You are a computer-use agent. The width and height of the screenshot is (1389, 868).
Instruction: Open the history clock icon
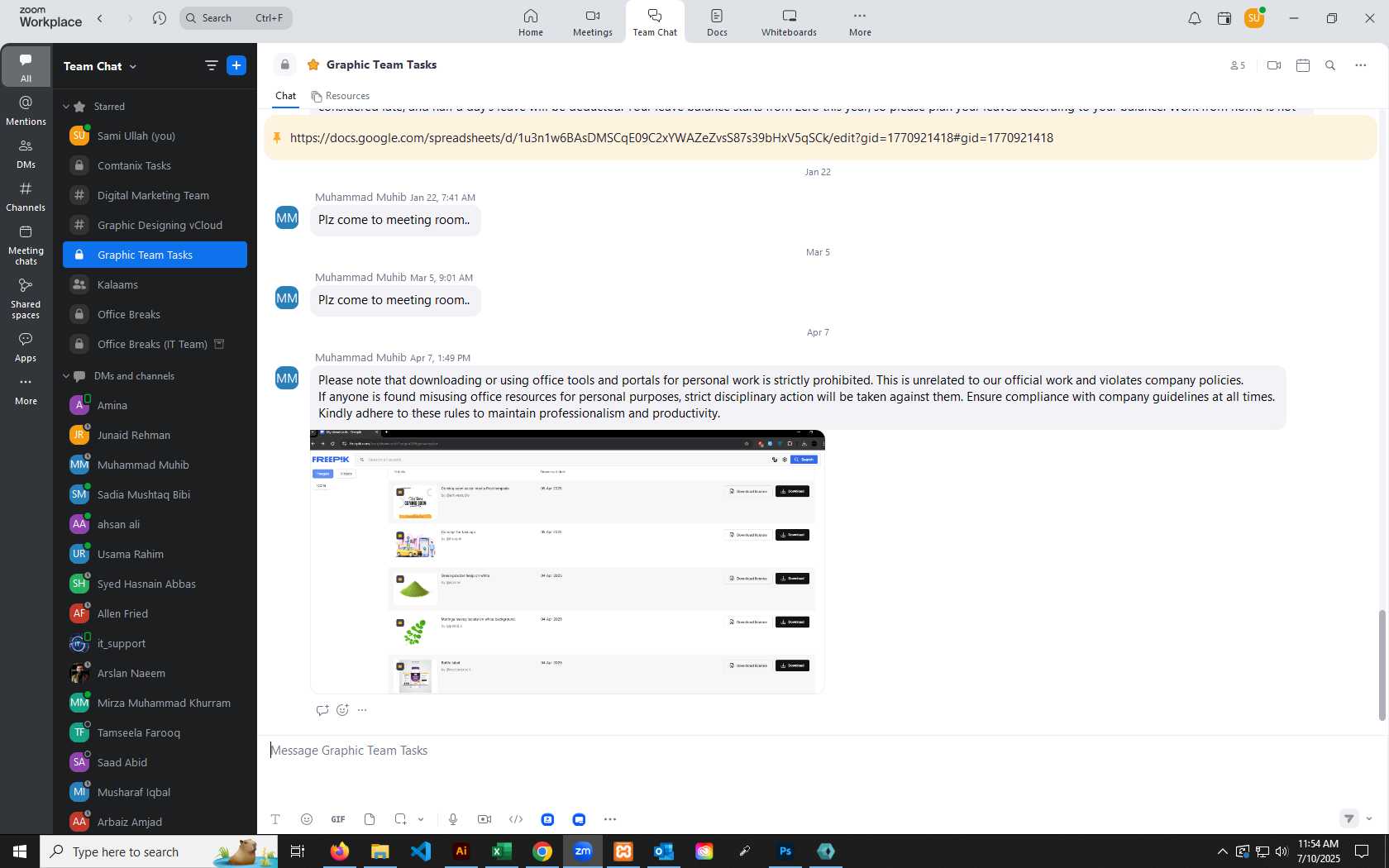(x=160, y=18)
